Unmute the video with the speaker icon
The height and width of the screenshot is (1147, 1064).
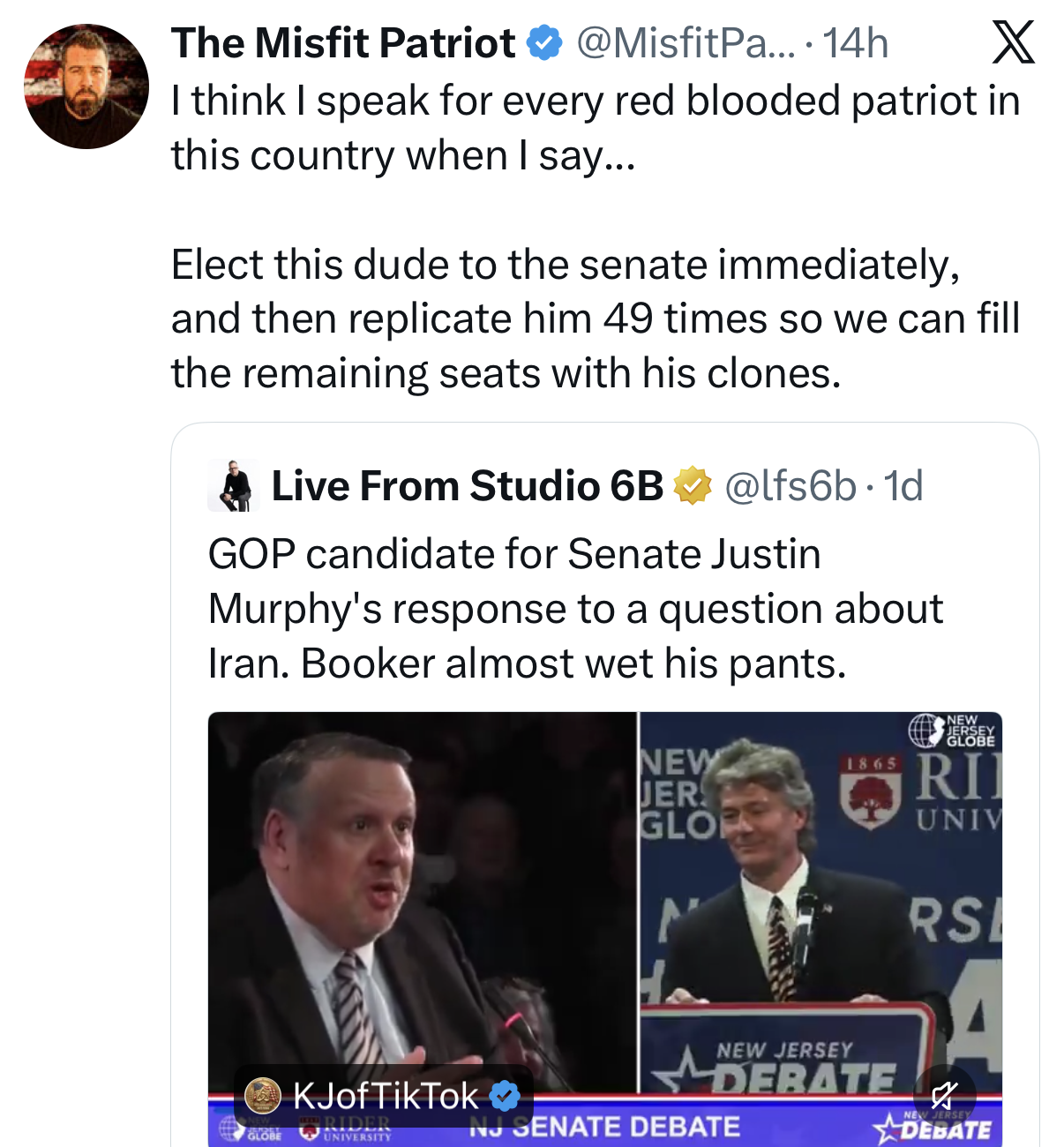(943, 1097)
